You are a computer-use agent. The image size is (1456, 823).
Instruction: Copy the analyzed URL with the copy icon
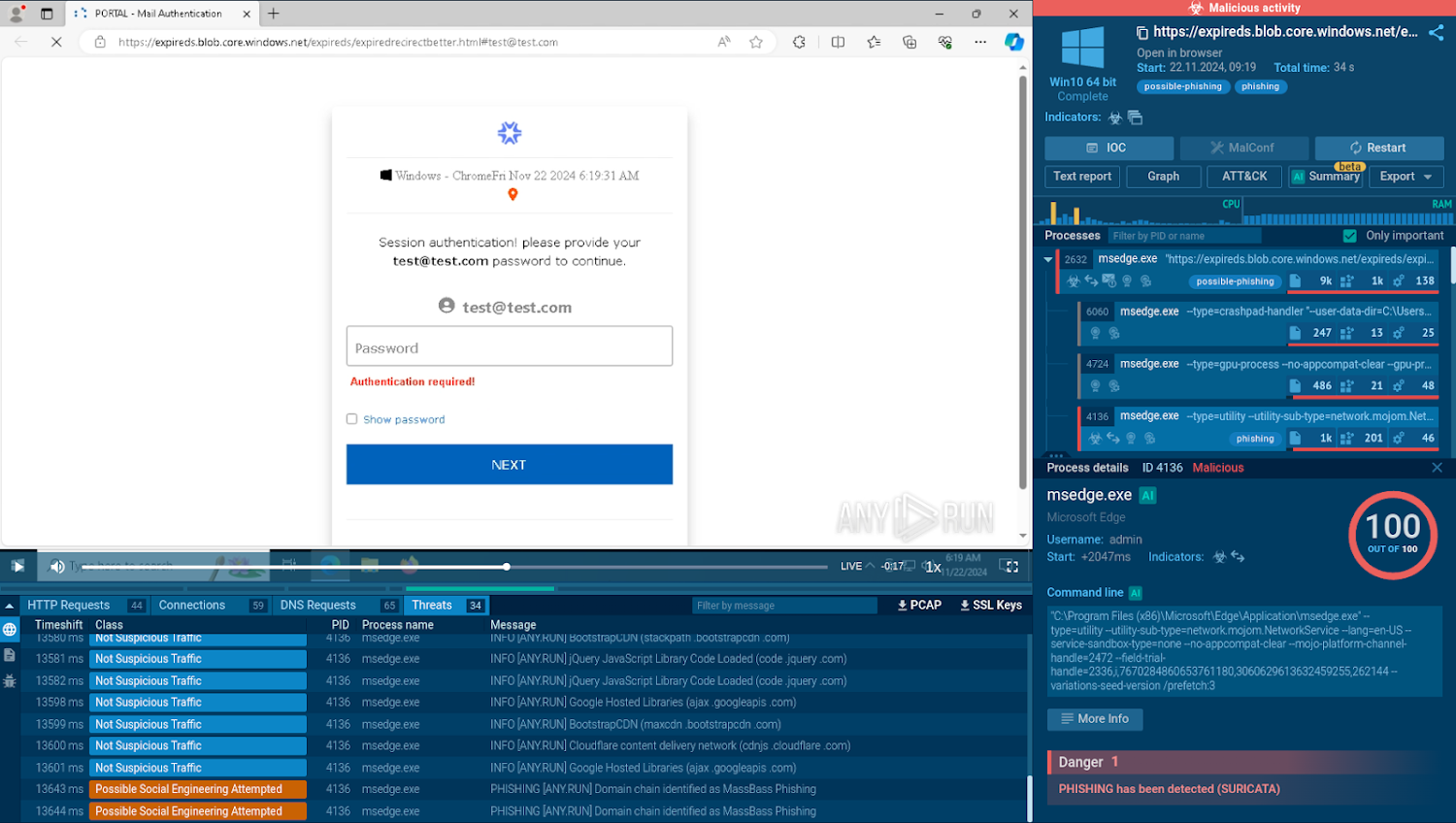click(1142, 32)
